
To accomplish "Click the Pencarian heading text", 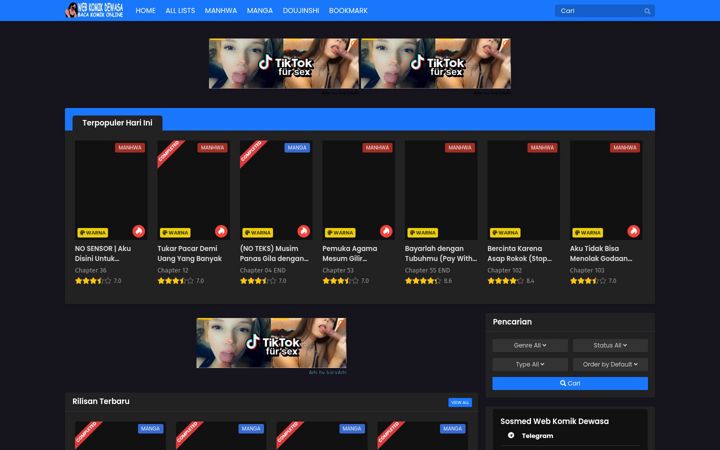I will click(512, 322).
